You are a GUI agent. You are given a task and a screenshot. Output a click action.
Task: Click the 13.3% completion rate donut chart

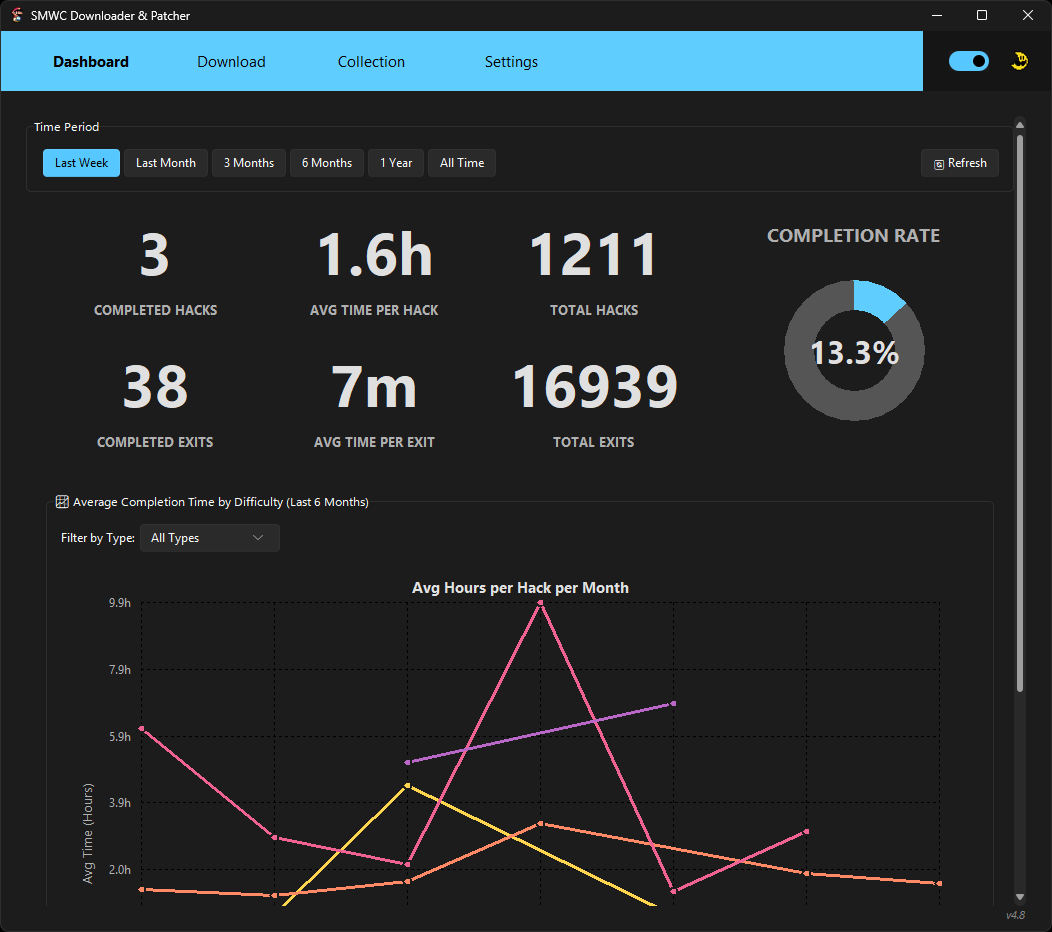(x=854, y=351)
